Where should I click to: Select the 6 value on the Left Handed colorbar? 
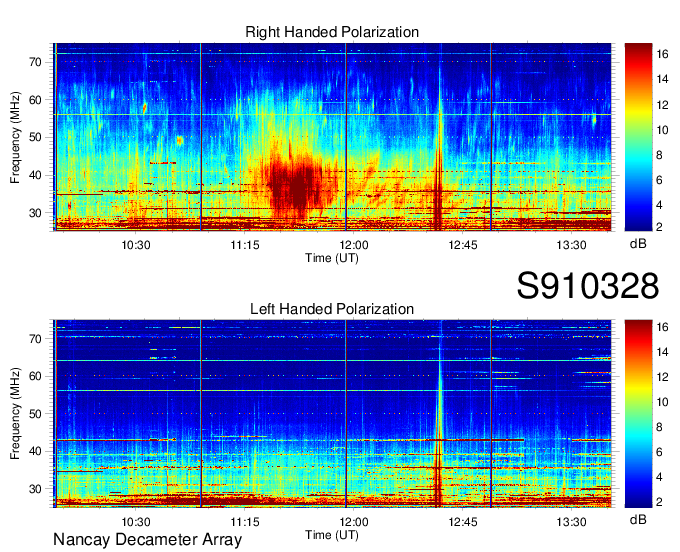[659, 452]
